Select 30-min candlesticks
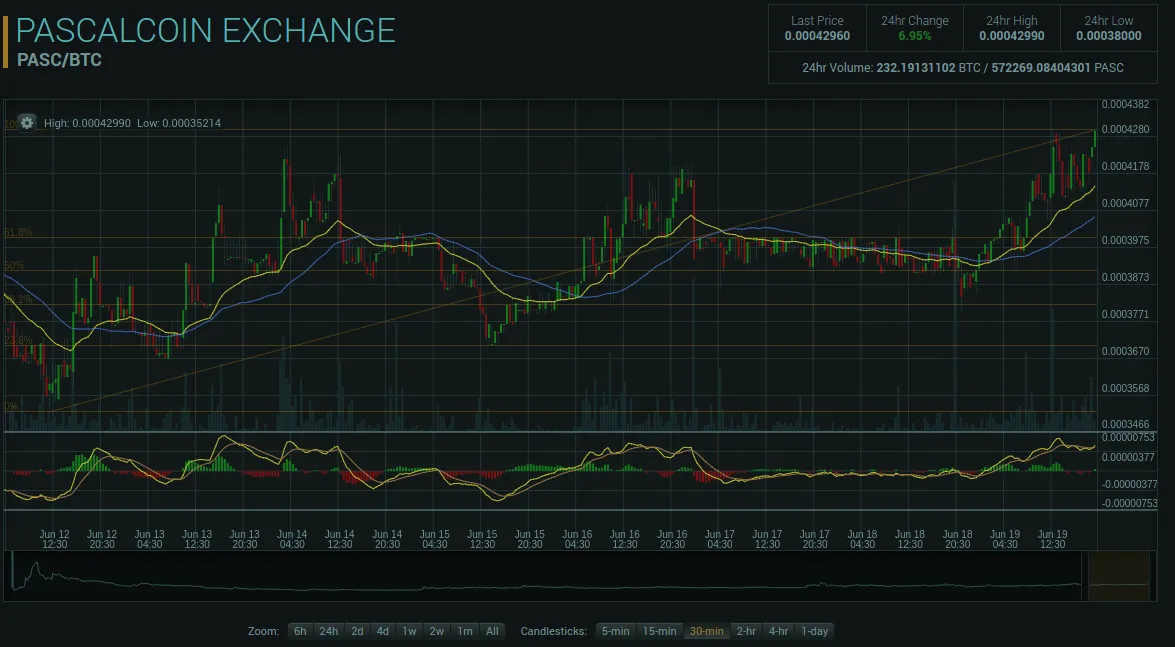1175x647 pixels. pyautogui.click(x=707, y=631)
